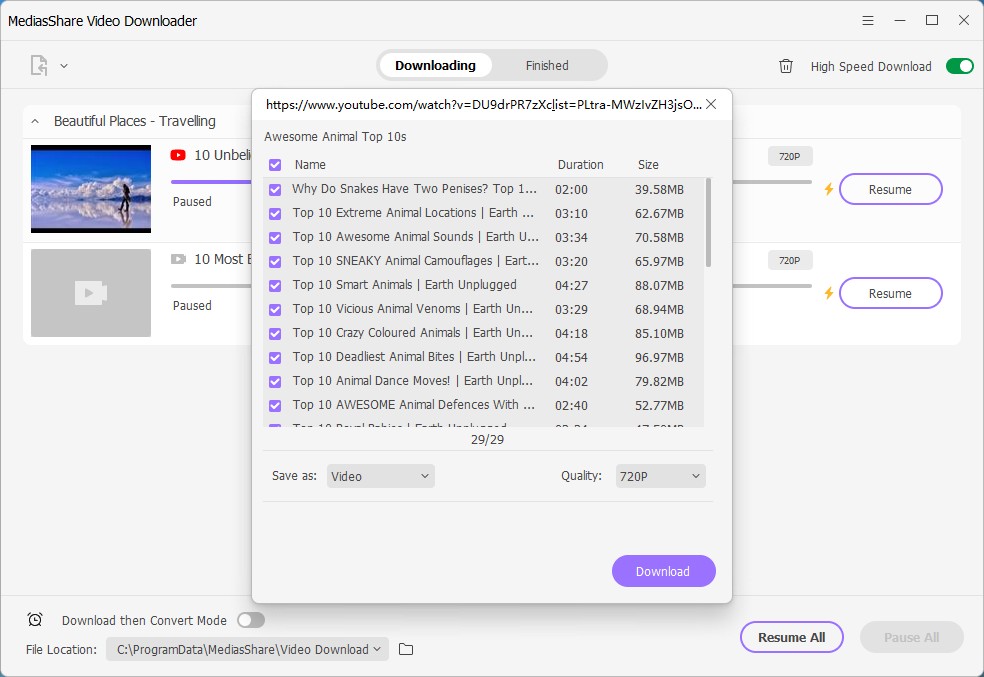This screenshot has height=677, width=984.
Task: Click the hamburger menu icon in title bar
Action: point(866,20)
